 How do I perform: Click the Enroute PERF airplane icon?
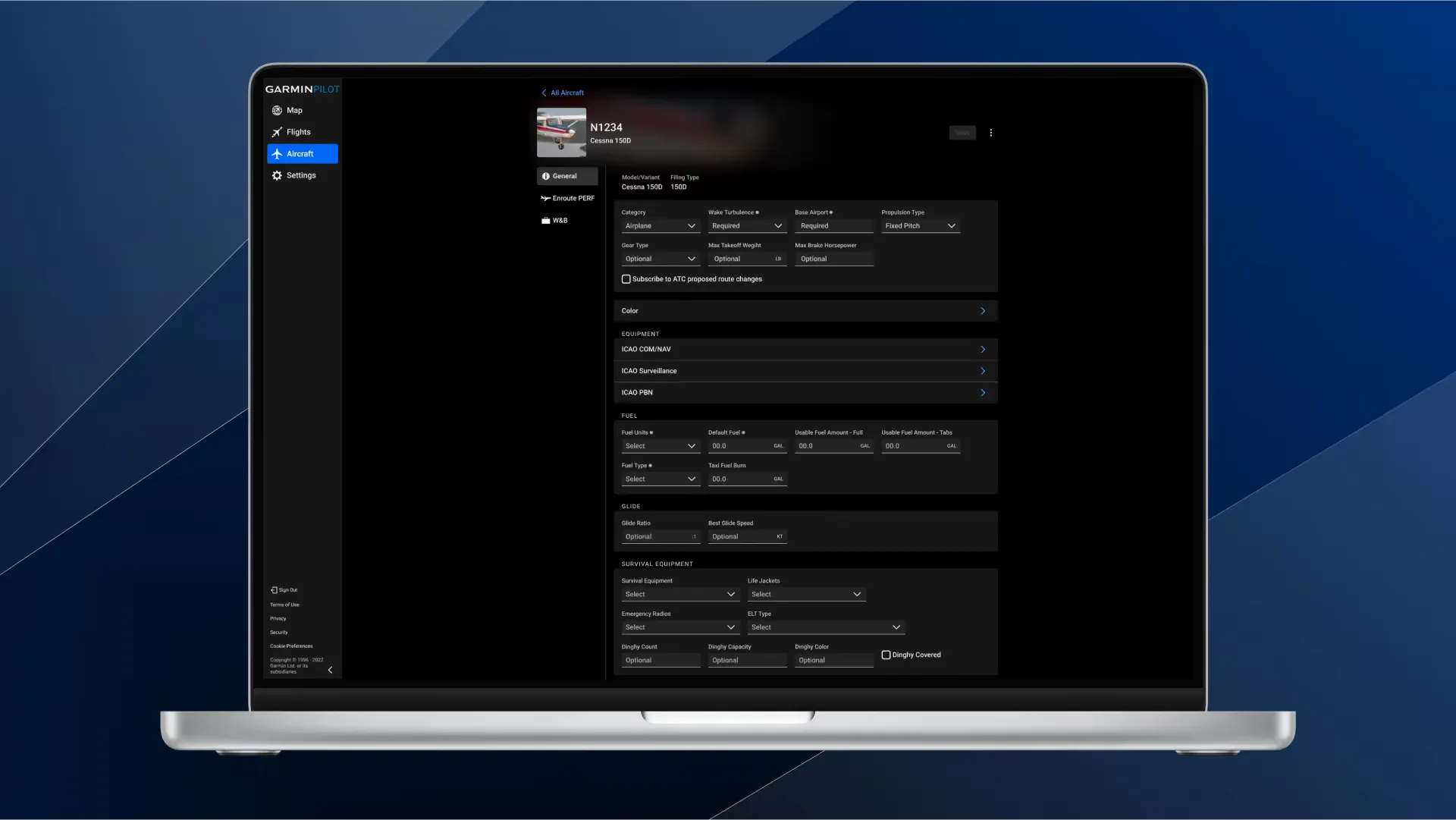coord(545,198)
